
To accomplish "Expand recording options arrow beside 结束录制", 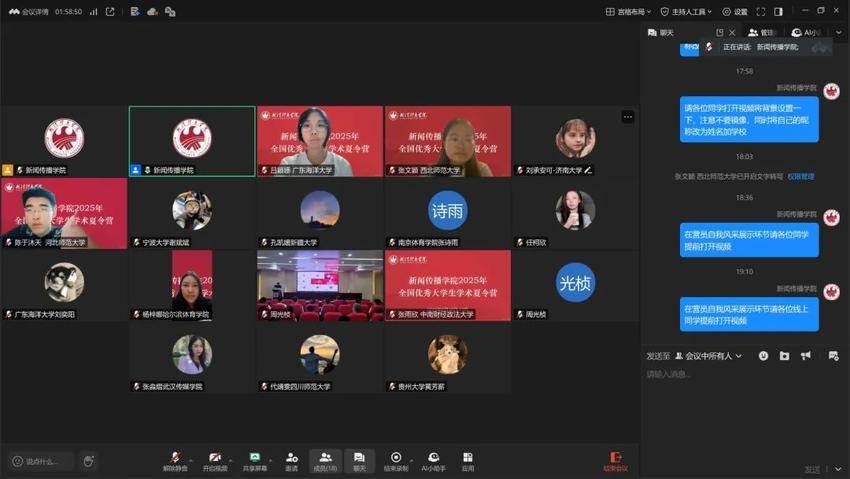I will coord(411,461).
